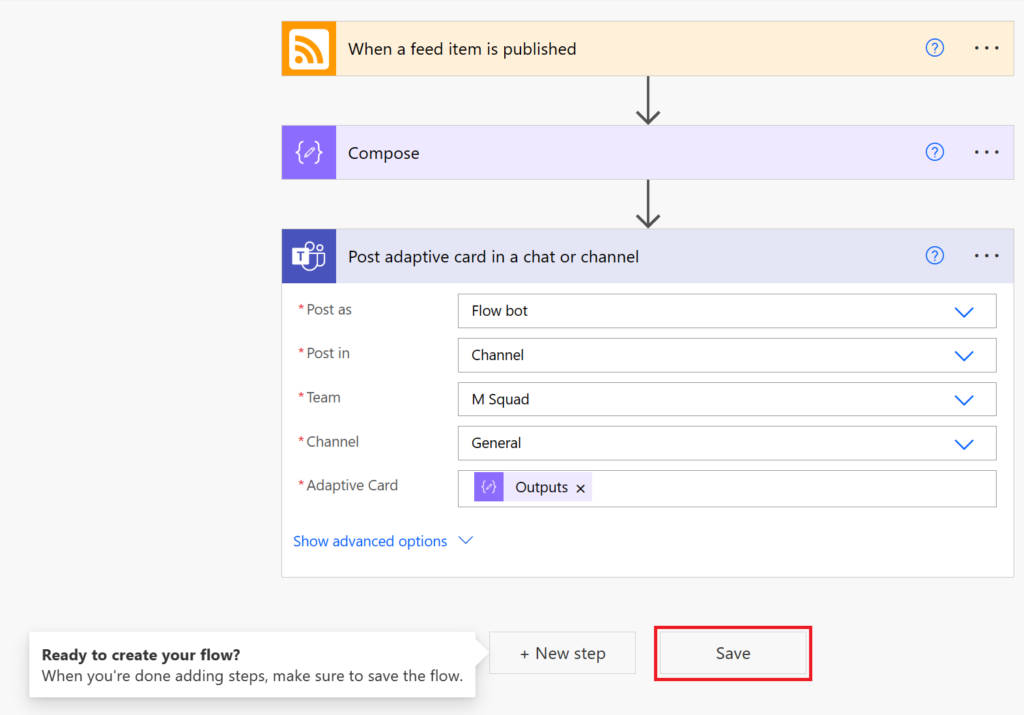Click the Save button
The image size is (1024, 715).
733,652
